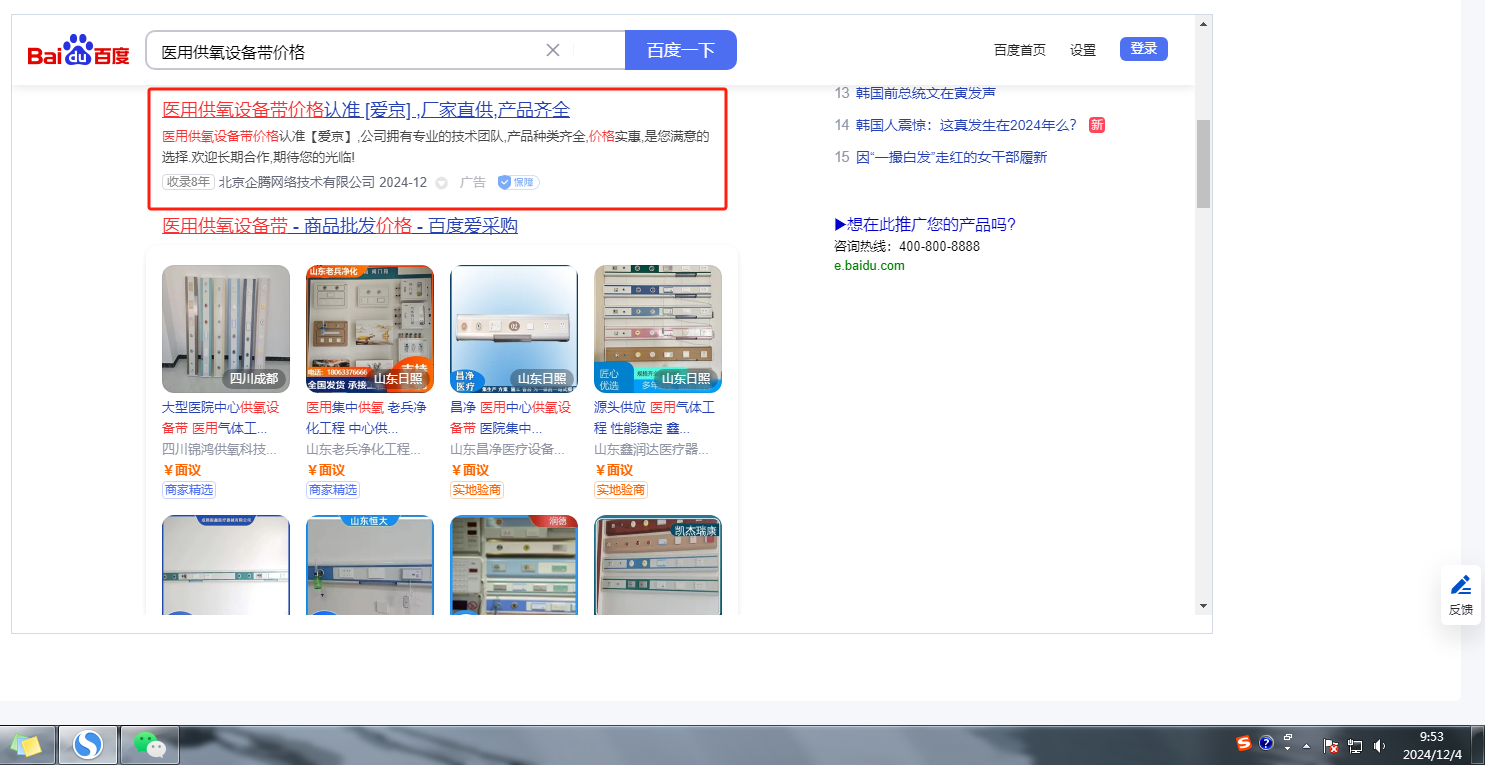Click 商家精选 tag under 山东老兵净化 product
This screenshot has height=765, width=1485.
(333, 490)
